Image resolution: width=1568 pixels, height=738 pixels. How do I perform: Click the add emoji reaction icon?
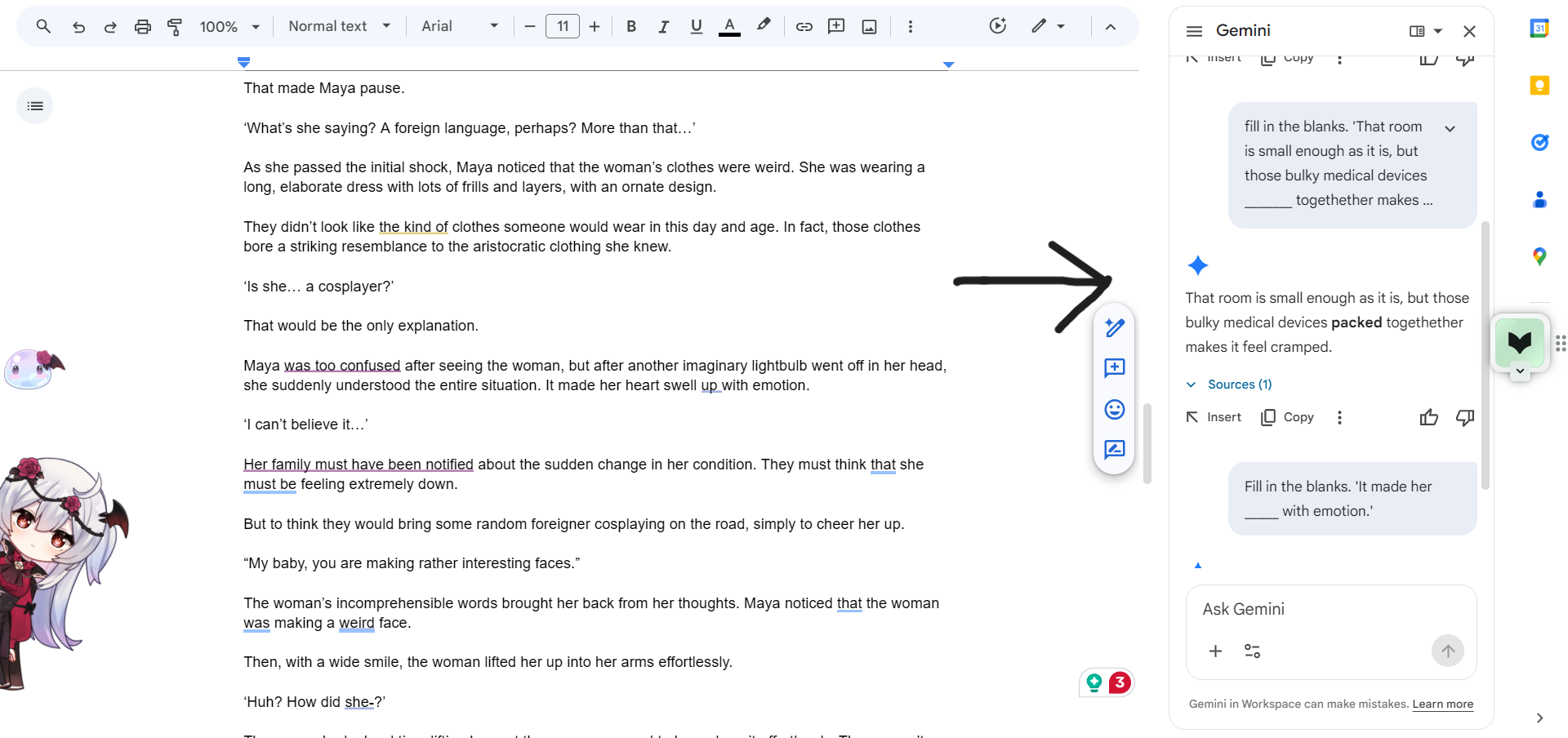1114,409
